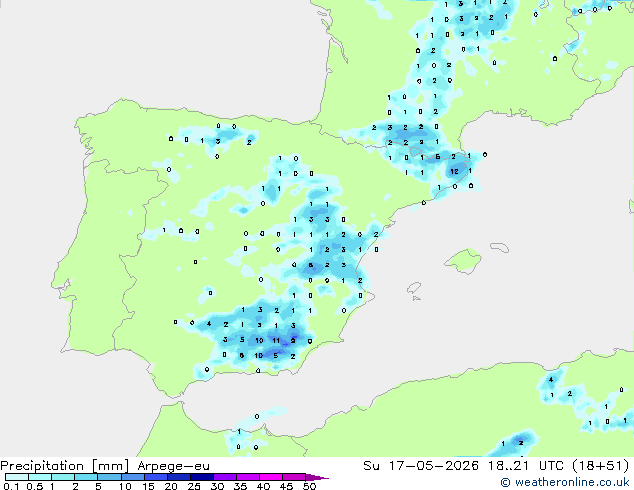
Task: Select the 'Precipitation [mm] Arpege-eu' title text
Action: pos(105,466)
